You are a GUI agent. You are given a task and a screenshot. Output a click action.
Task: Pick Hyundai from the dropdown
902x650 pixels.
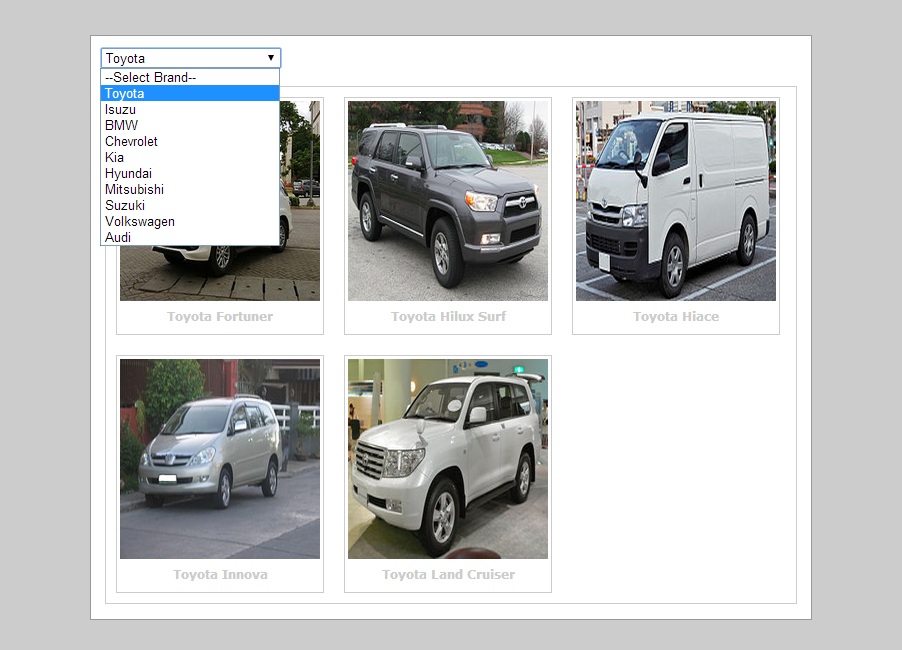pos(190,174)
